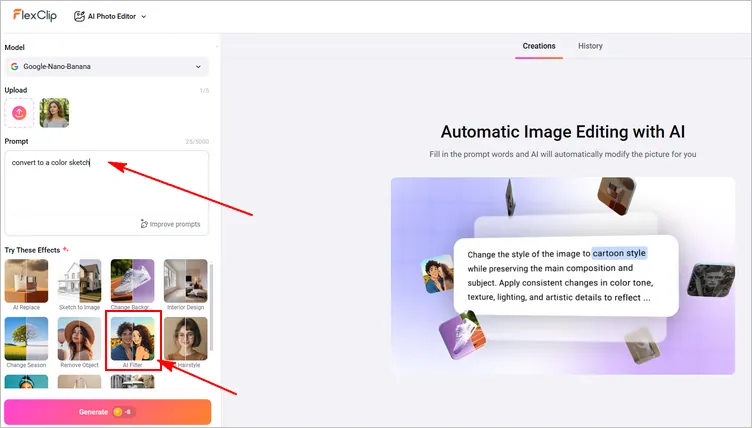This screenshot has width=752, height=428.
Task: Apply the Change Season effect
Action: (25, 340)
